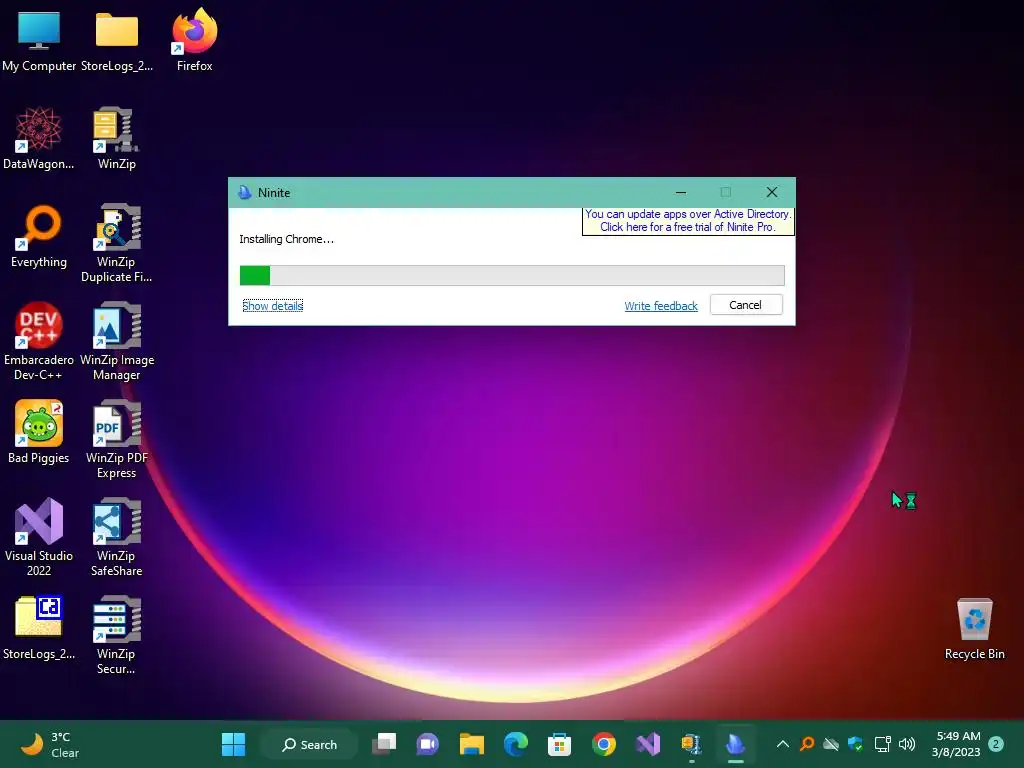Launch Embarcadero Dev-C++ shortcut
This screenshot has width=1024, height=768.
(x=39, y=341)
